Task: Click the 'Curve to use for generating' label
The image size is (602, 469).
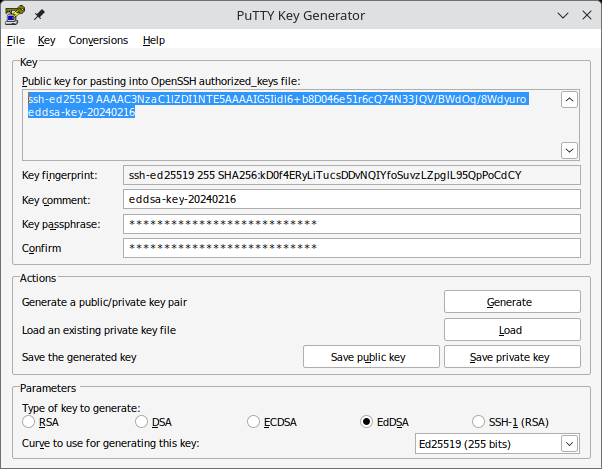Action: tap(111, 443)
